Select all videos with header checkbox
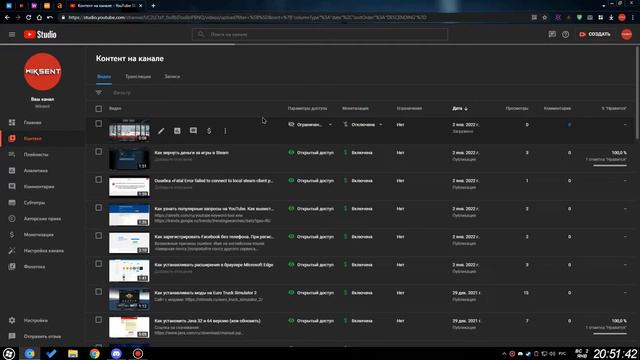The width and height of the screenshot is (640, 360). (x=99, y=109)
